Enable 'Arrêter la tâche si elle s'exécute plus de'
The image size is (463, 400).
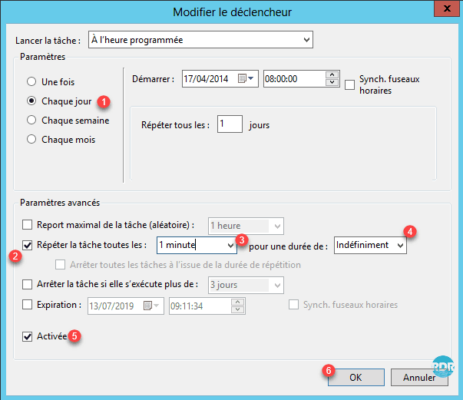(27, 285)
